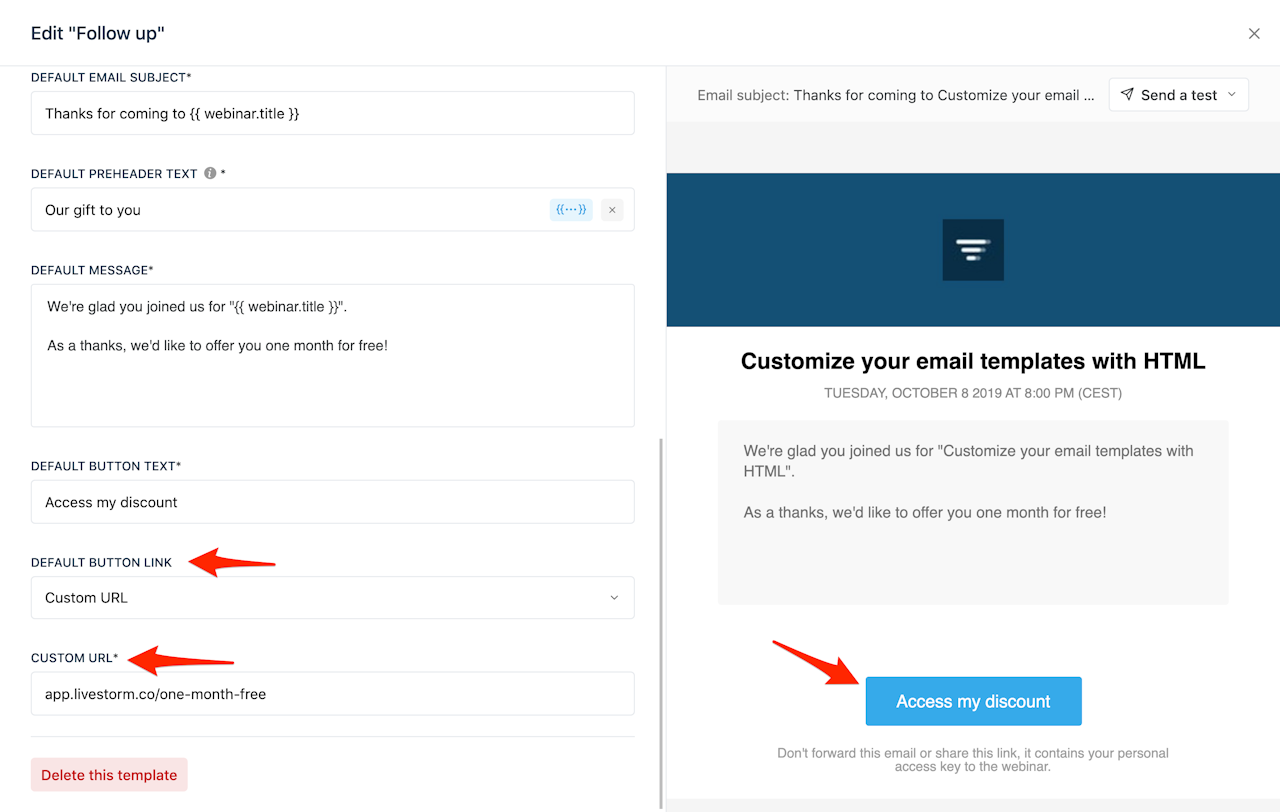
Task: Expand the Send a test dropdown arrow
Action: click(1231, 95)
